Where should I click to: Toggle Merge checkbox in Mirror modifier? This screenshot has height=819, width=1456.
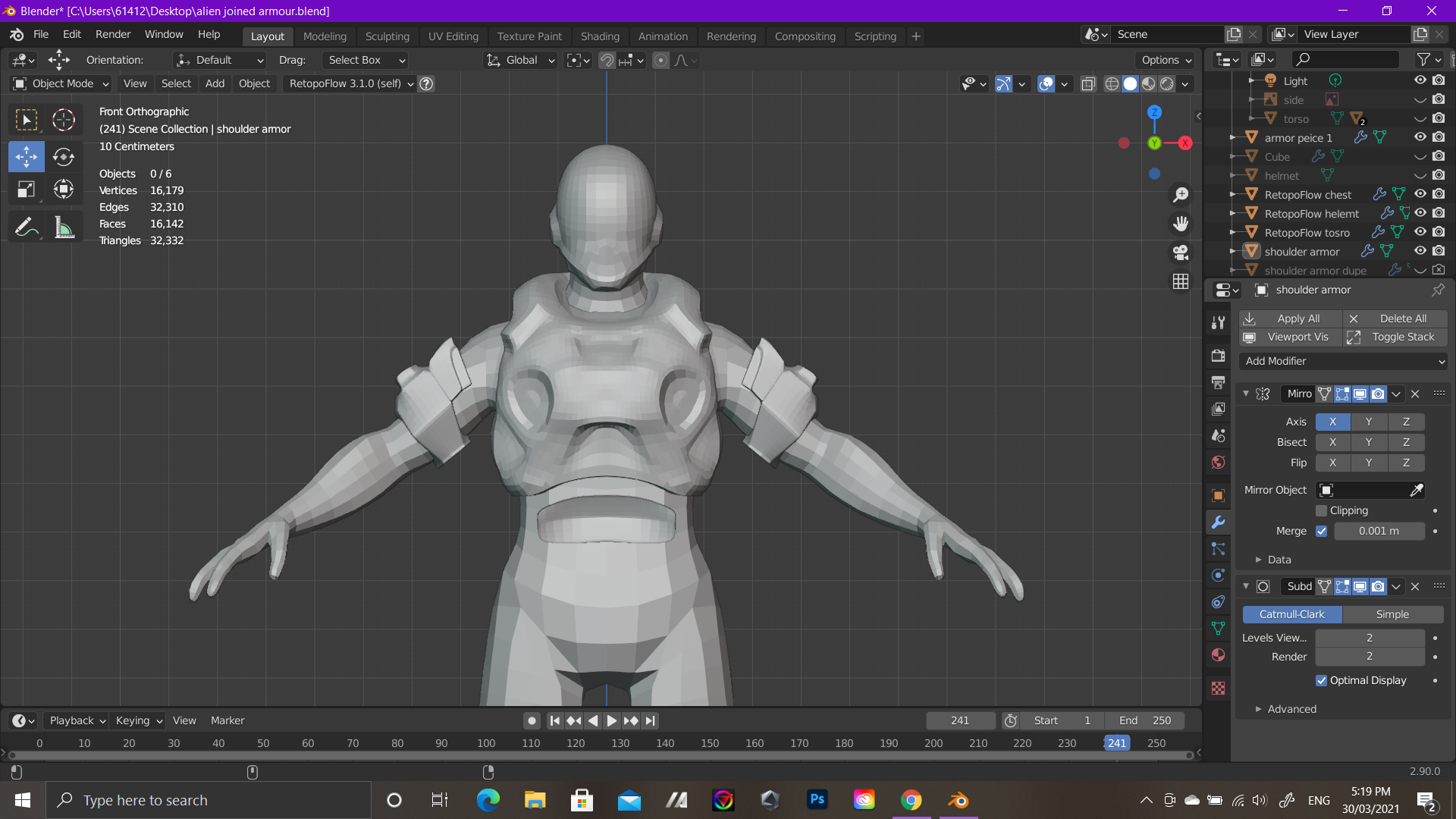pyautogui.click(x=1323, y=530)
